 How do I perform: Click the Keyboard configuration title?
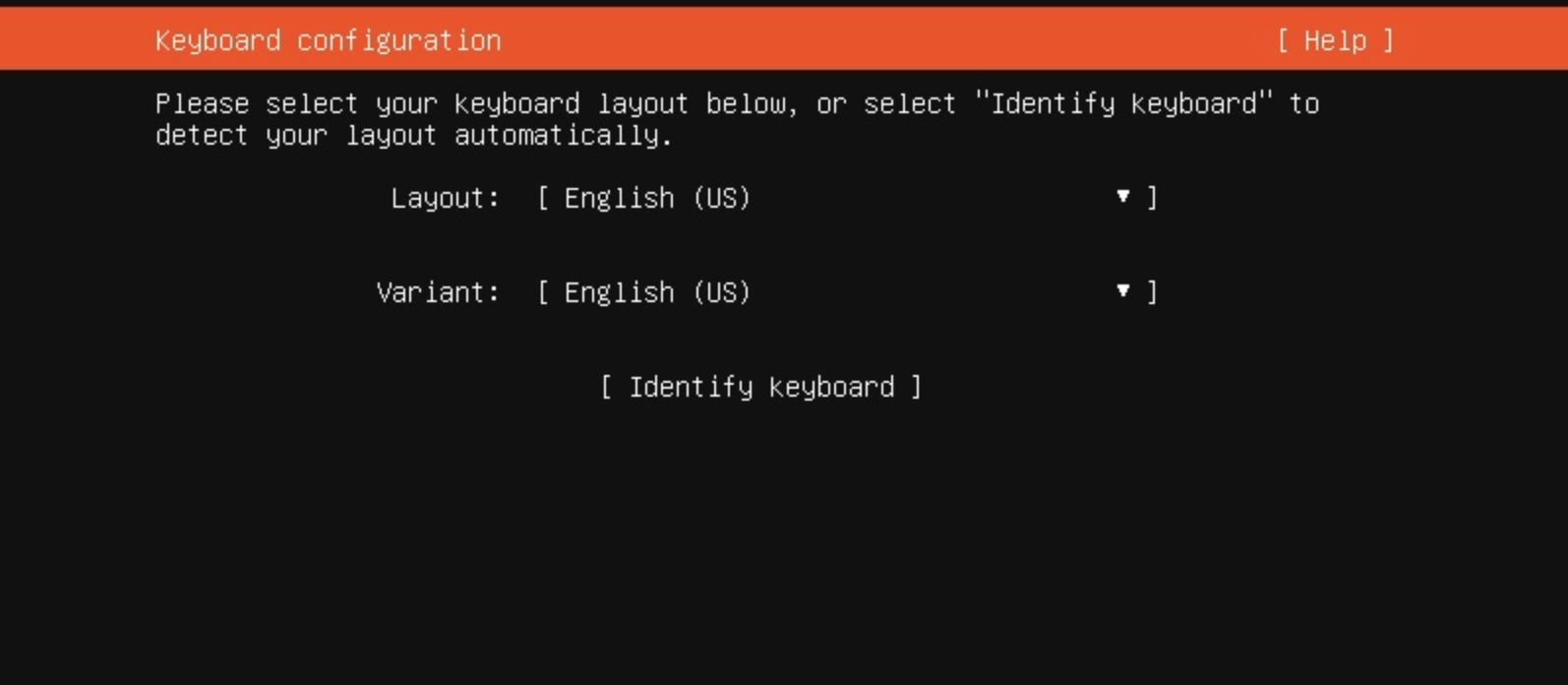point(329,40)
